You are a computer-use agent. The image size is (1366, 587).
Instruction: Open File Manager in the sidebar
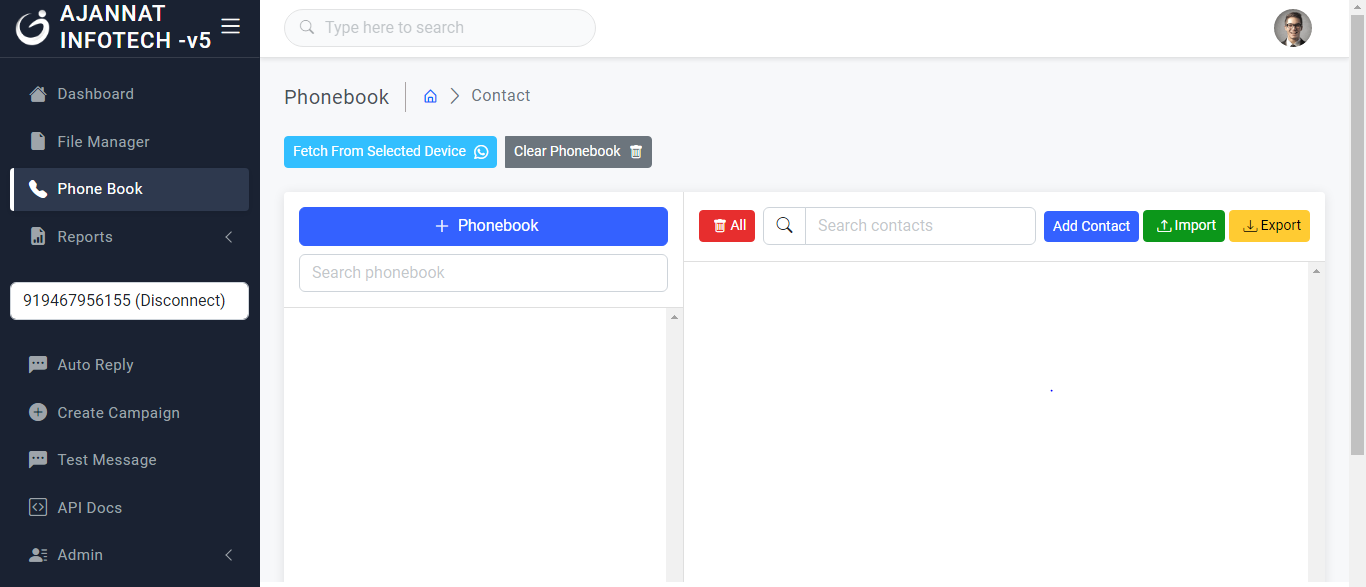[103, 142]
